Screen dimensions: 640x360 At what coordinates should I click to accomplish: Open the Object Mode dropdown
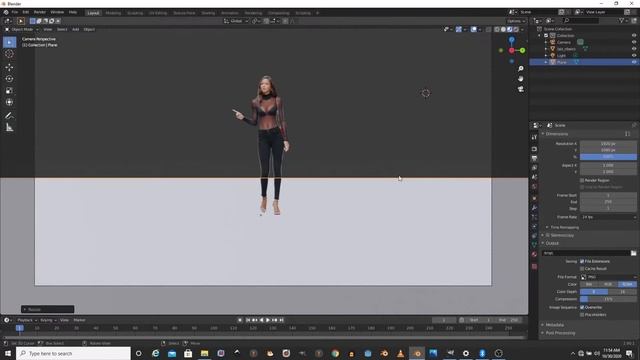coord(22,29)
